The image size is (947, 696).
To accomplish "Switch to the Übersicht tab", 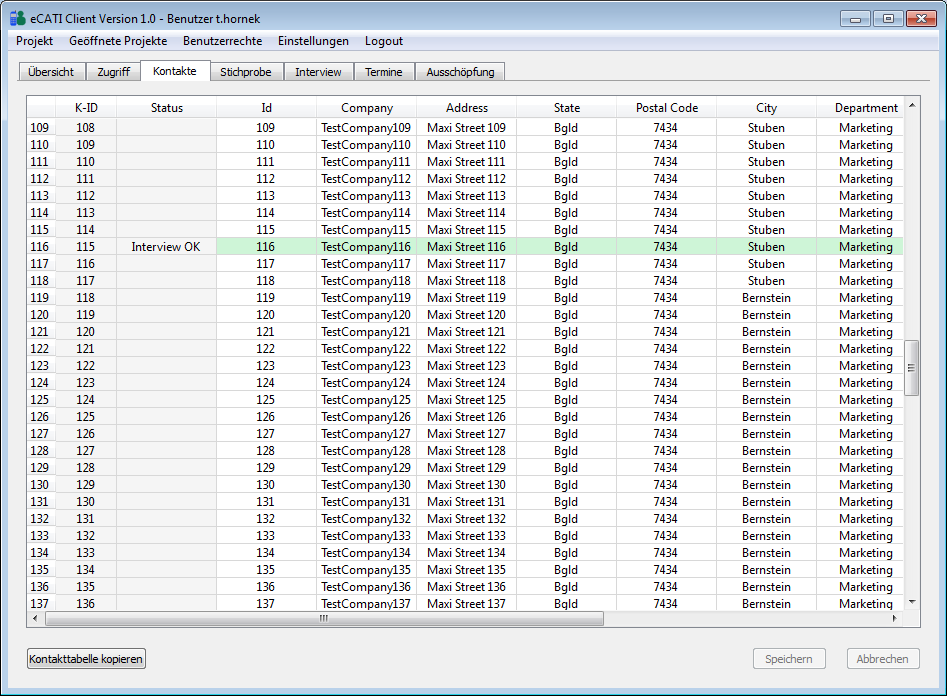I will click(x=51, y=72).
